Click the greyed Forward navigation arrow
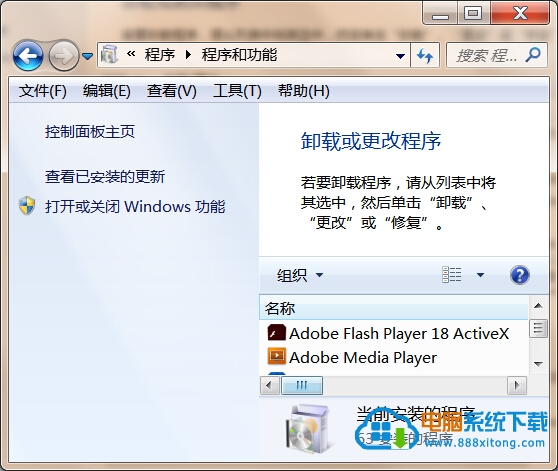 click(x=64, y=55)
